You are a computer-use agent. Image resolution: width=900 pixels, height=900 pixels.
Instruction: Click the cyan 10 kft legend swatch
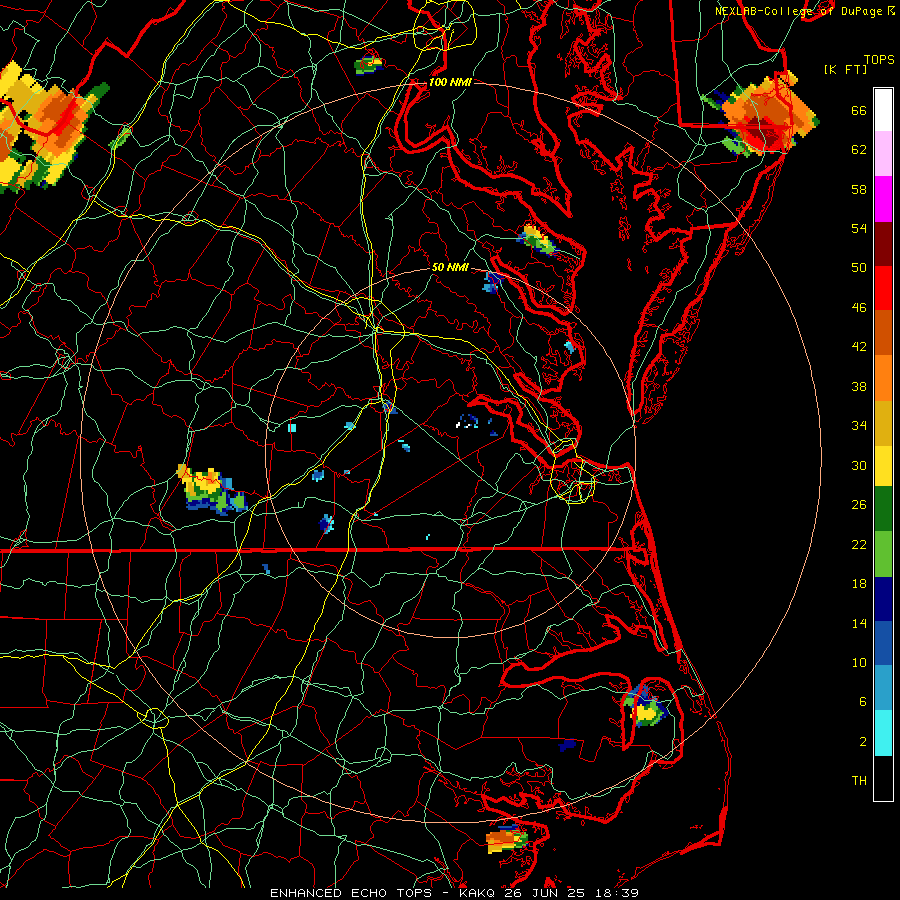tap(883, 733)
